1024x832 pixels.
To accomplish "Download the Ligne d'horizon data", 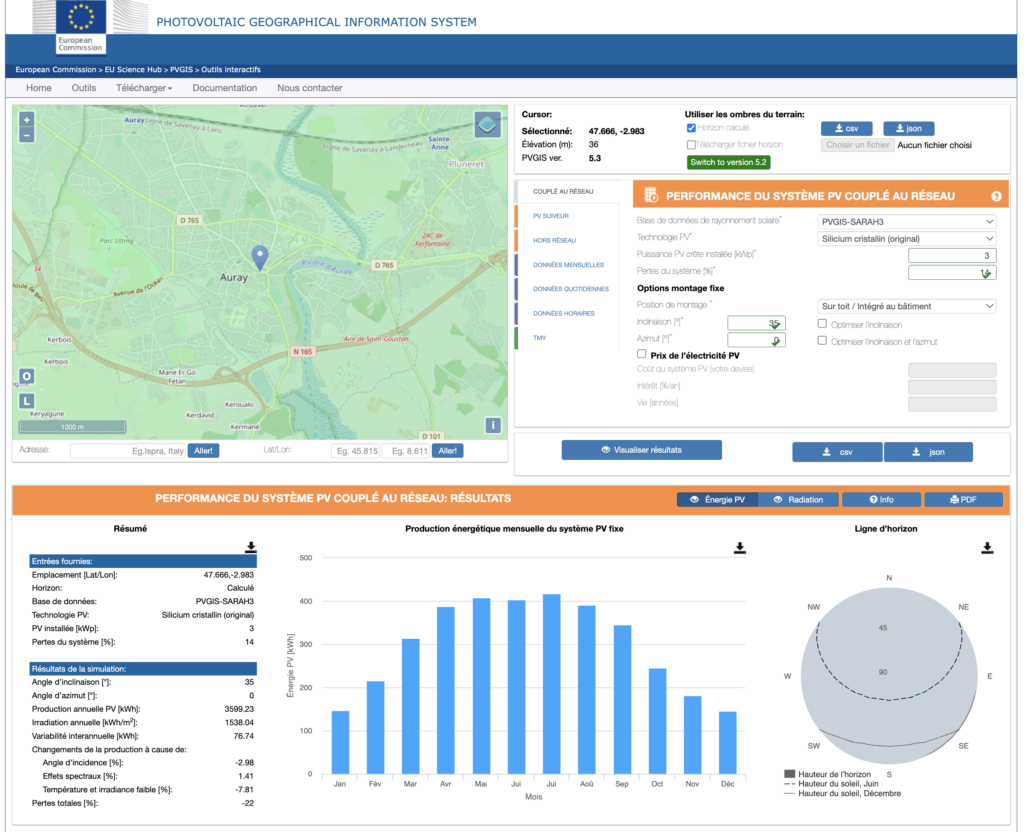I will click(987, 547).
